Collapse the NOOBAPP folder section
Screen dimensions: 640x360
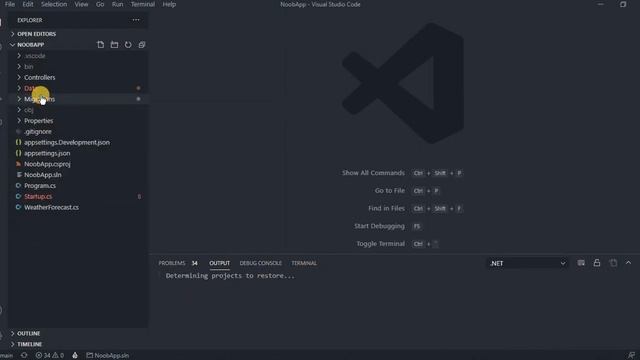30,44
